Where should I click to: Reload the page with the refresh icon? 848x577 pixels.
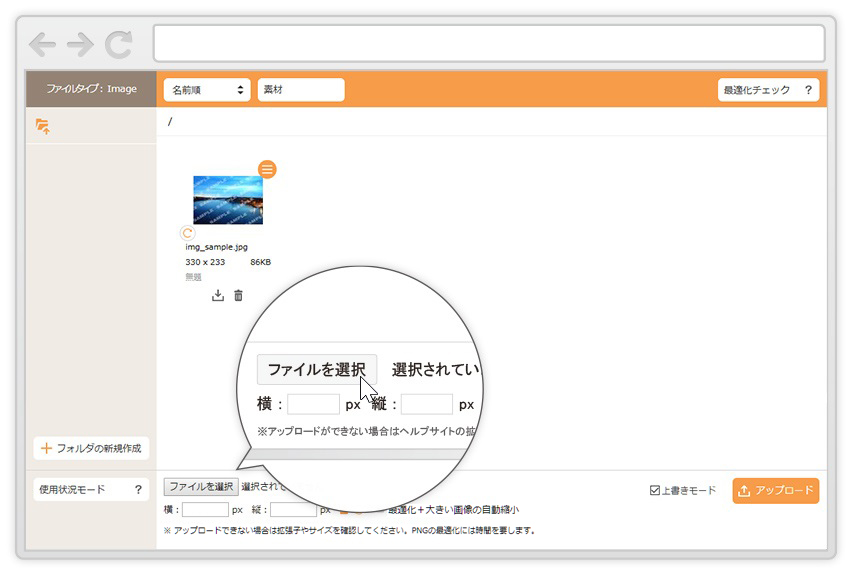[119, 44]
